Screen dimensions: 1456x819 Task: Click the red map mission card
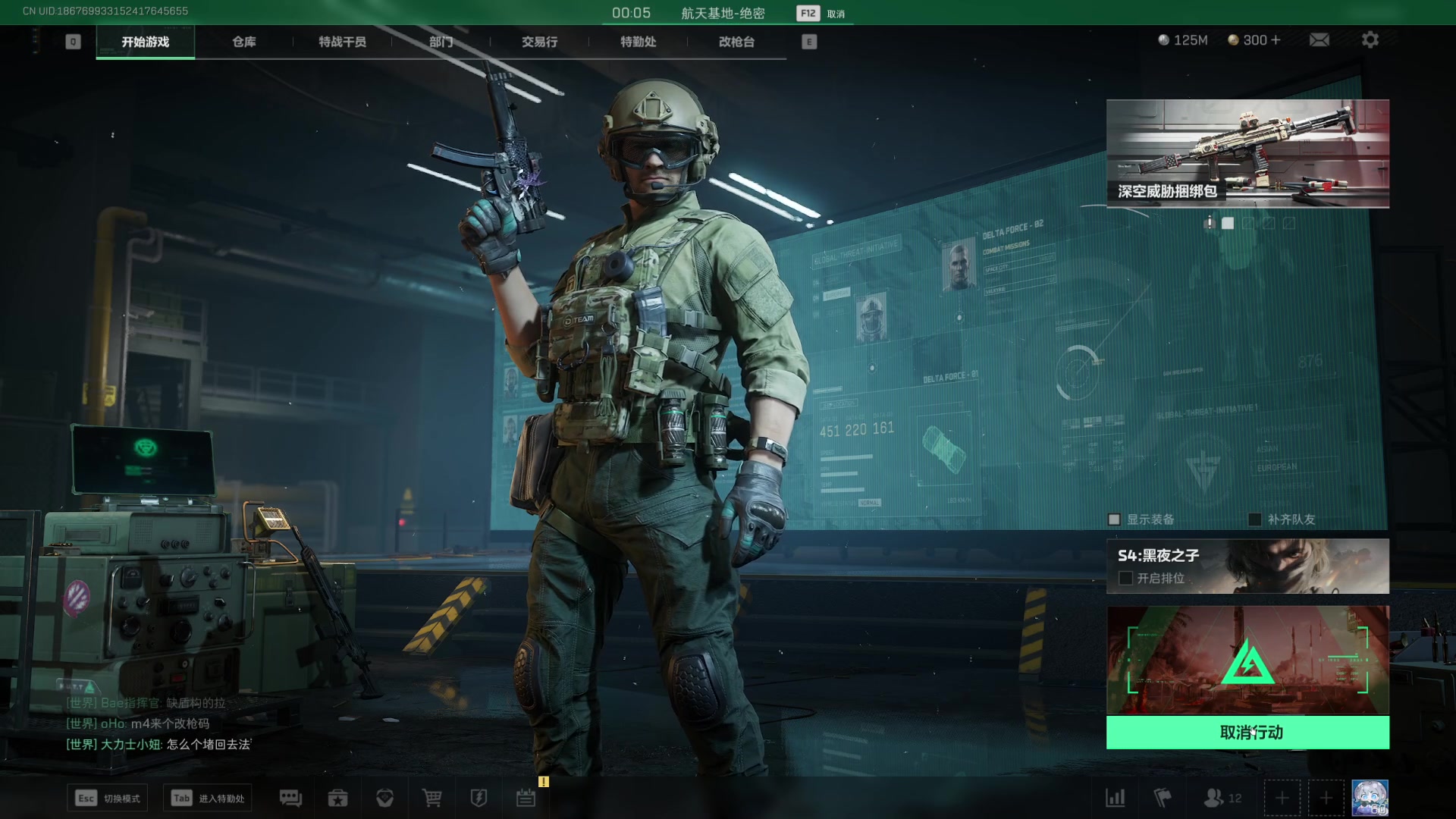(x=1248, y=660)
